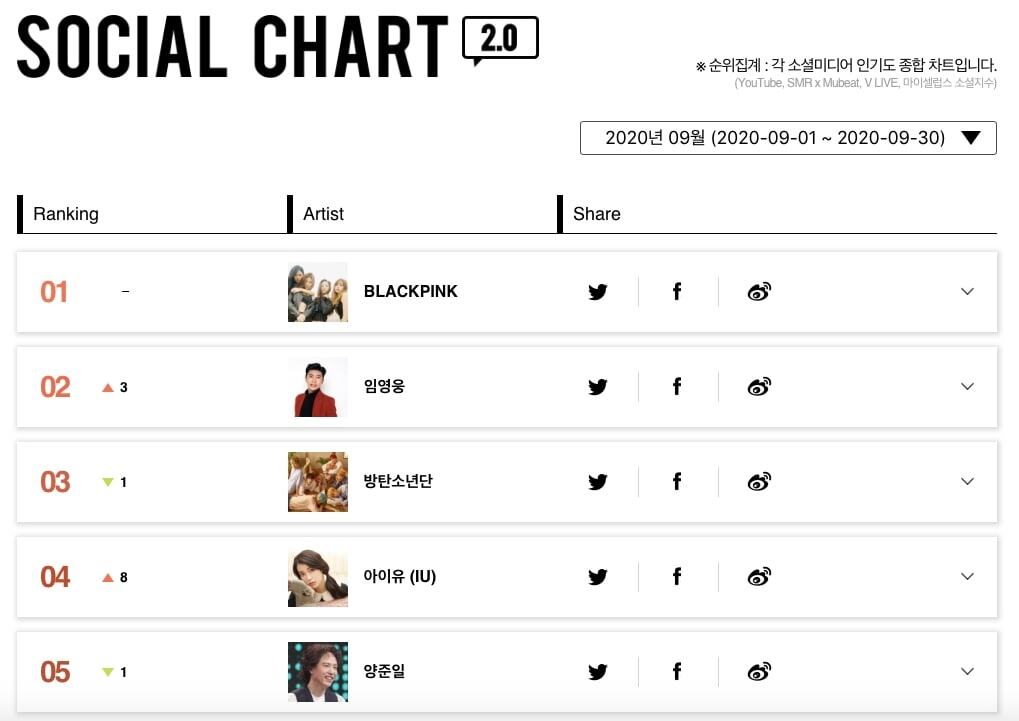This screenshot has height=721, width=1019.
Task: Expand the 방탄소년단 row details
Action: pyautogui.click(x=967, y=482)
